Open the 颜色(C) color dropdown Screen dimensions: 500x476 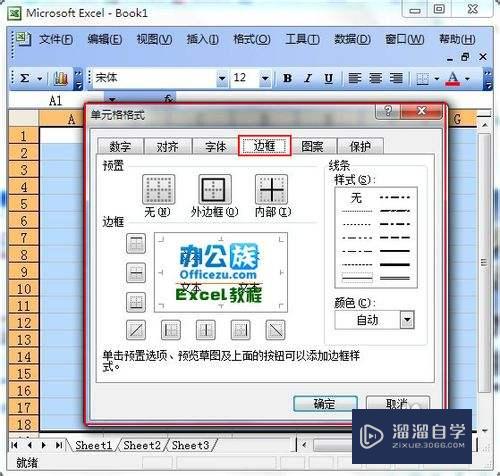407,320
